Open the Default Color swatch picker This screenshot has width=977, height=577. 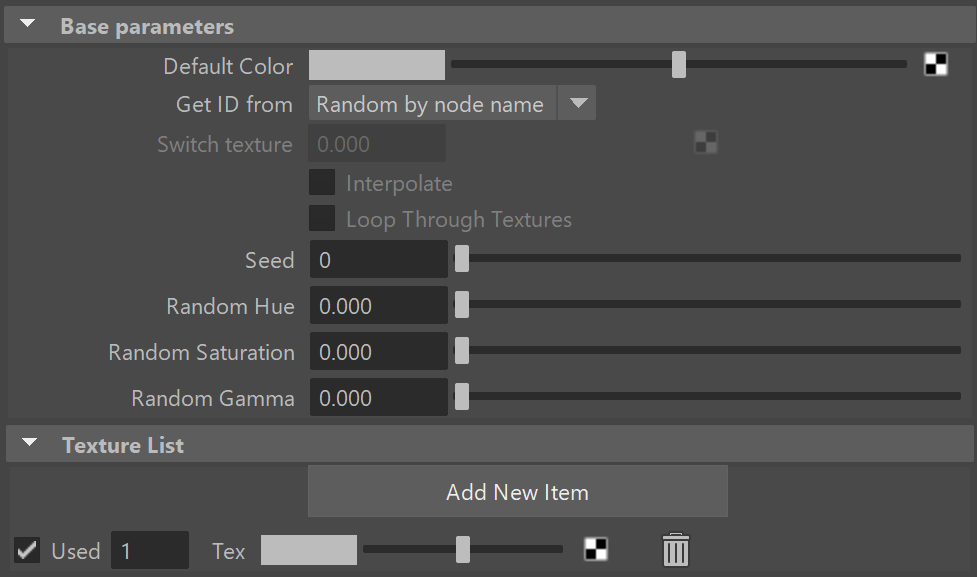coord(377,65)
